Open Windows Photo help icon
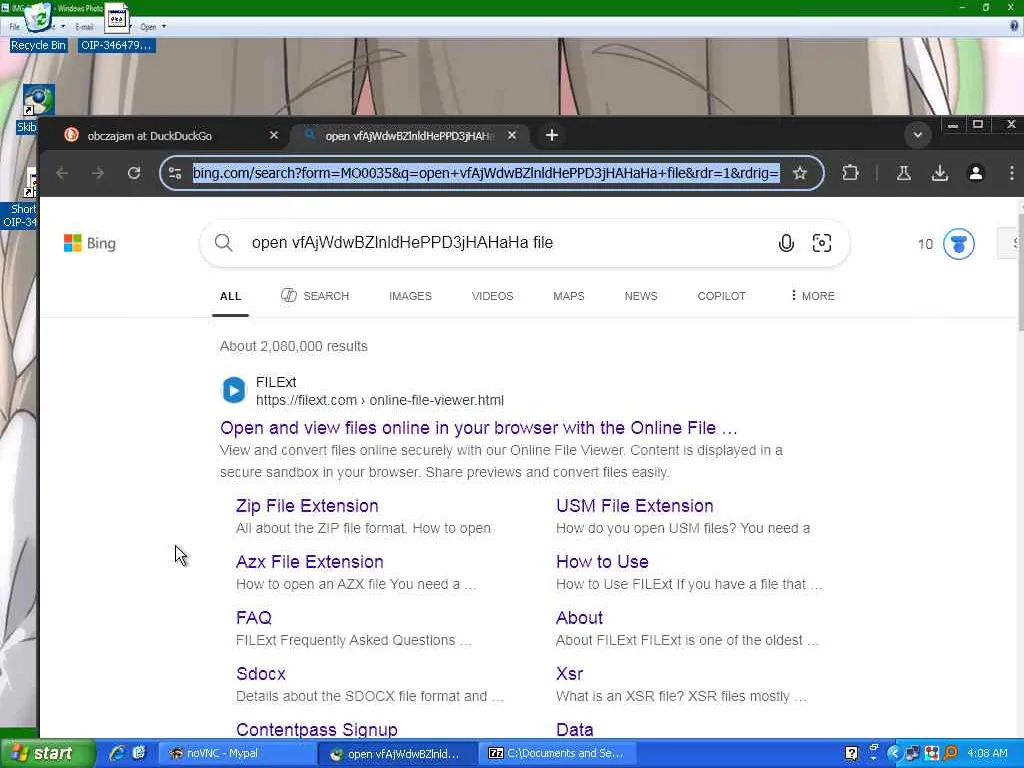The image size is (1024, 768). click(1014, 26)
